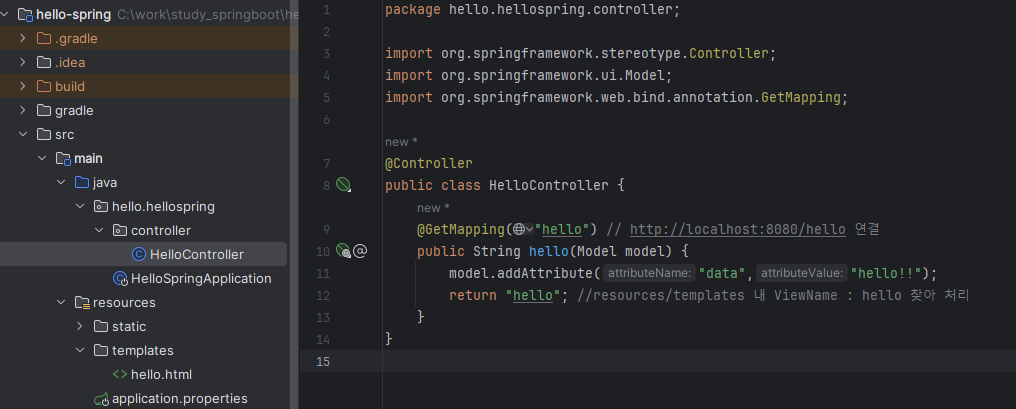1016x409 pixels.
Task: Click the src folder icon
Action: (44, 134)
